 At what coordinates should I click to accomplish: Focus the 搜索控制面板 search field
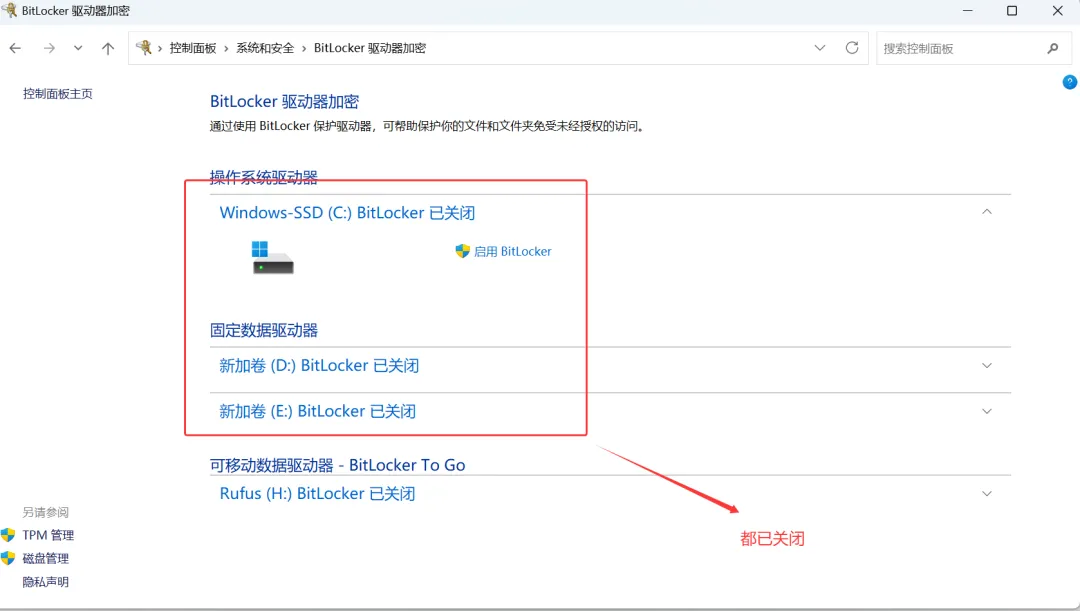point(973,48)
